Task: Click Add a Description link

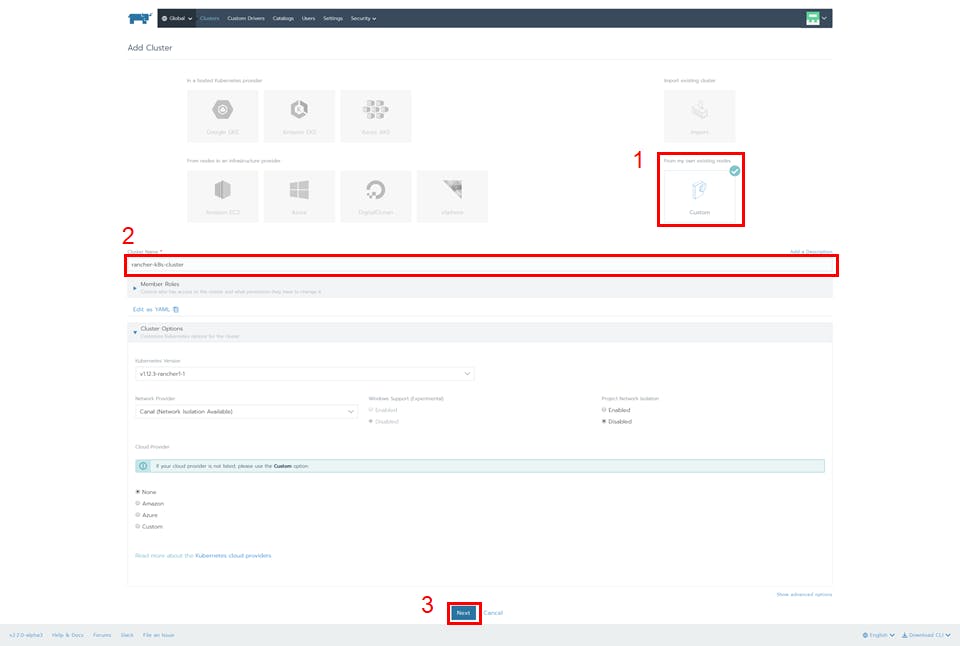Action: coord(811,252)
